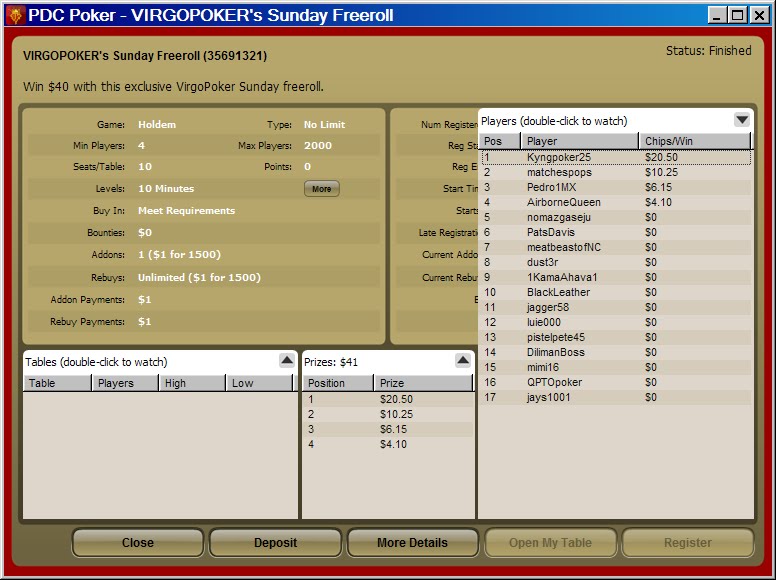Click the Open My Table button
Screen dimensions: 776x580
(x=550, y=542)
